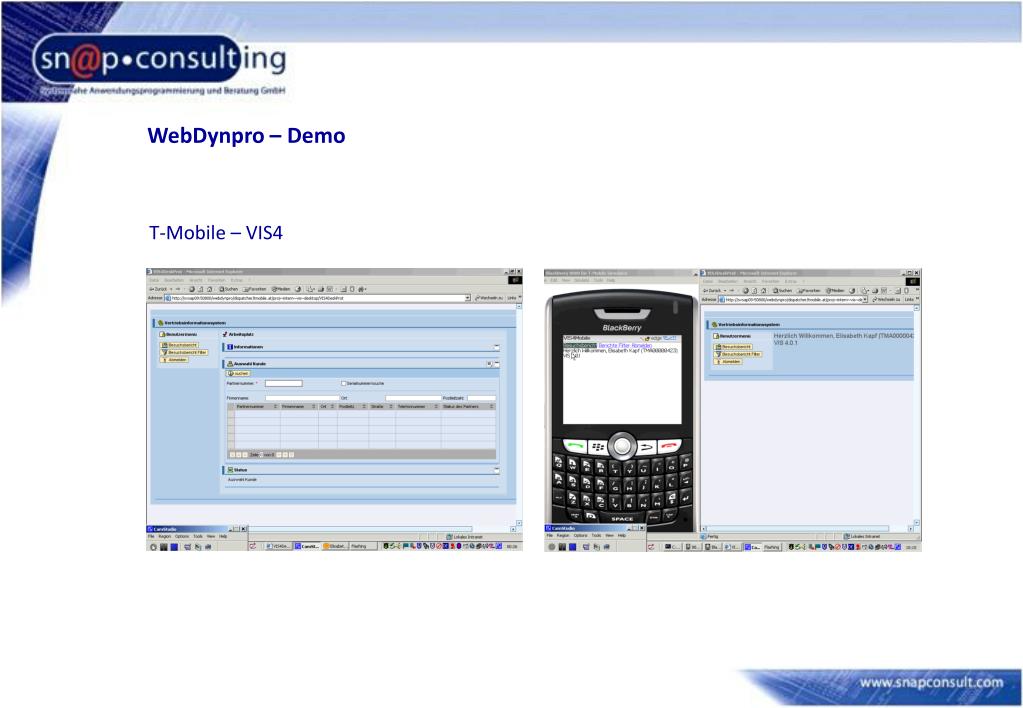1023x708 pixels.
Task: Collapse the Informationen tray
Action: coord(496,347)
